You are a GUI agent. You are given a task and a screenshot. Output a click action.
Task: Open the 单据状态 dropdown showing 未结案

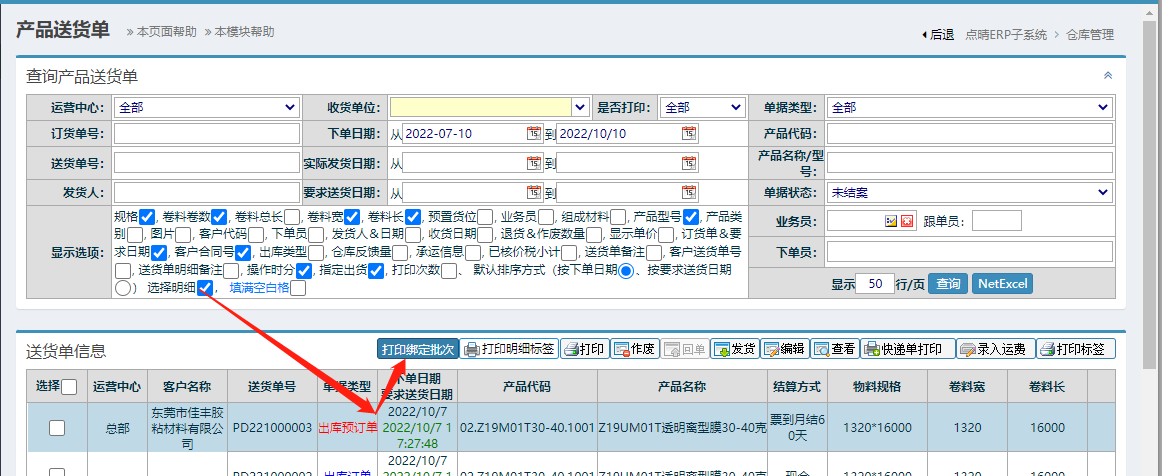point(969,193)
